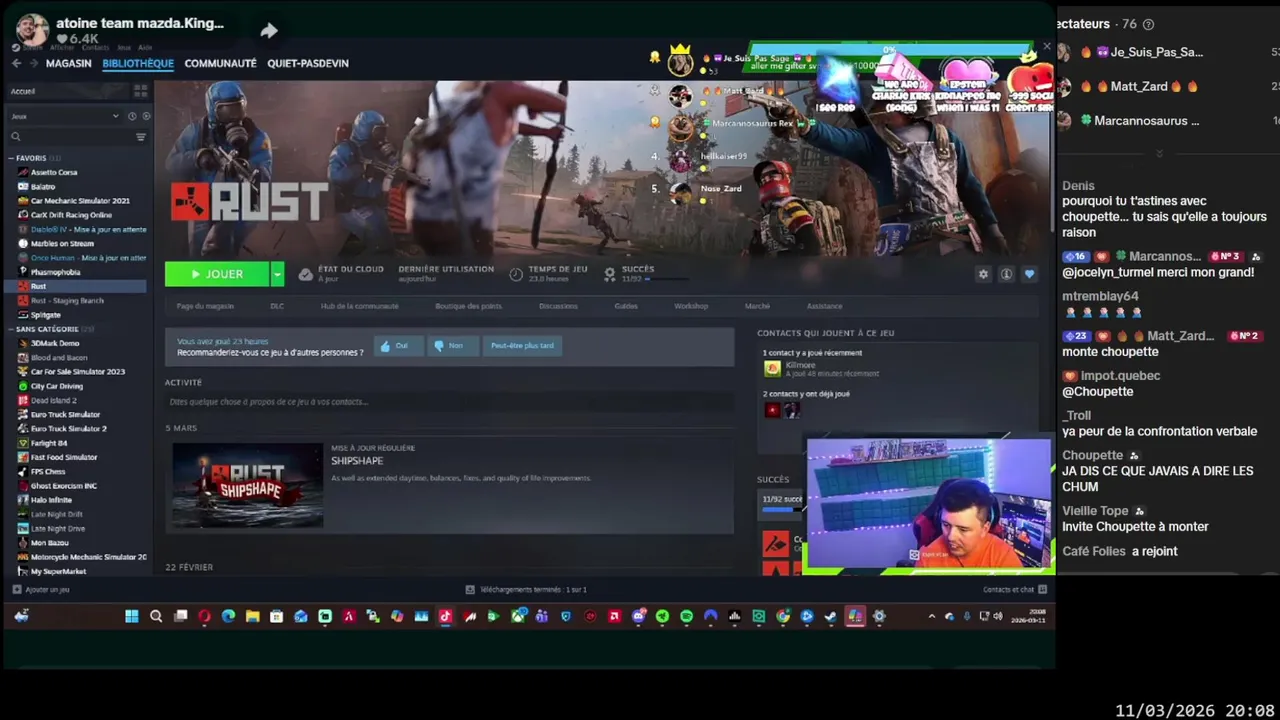Open the Page du magasin link
The height and width of the screenshot is (720, 1280).
(205, 306)
